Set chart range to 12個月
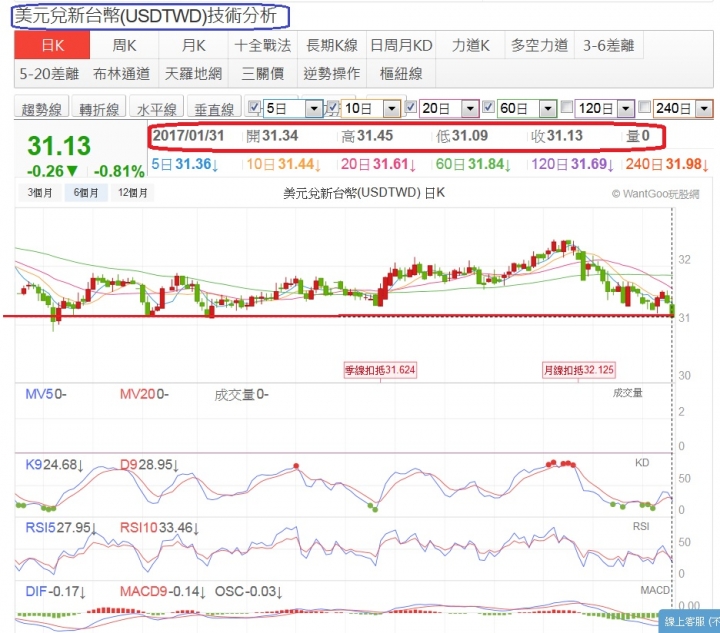 click(133, 193)
